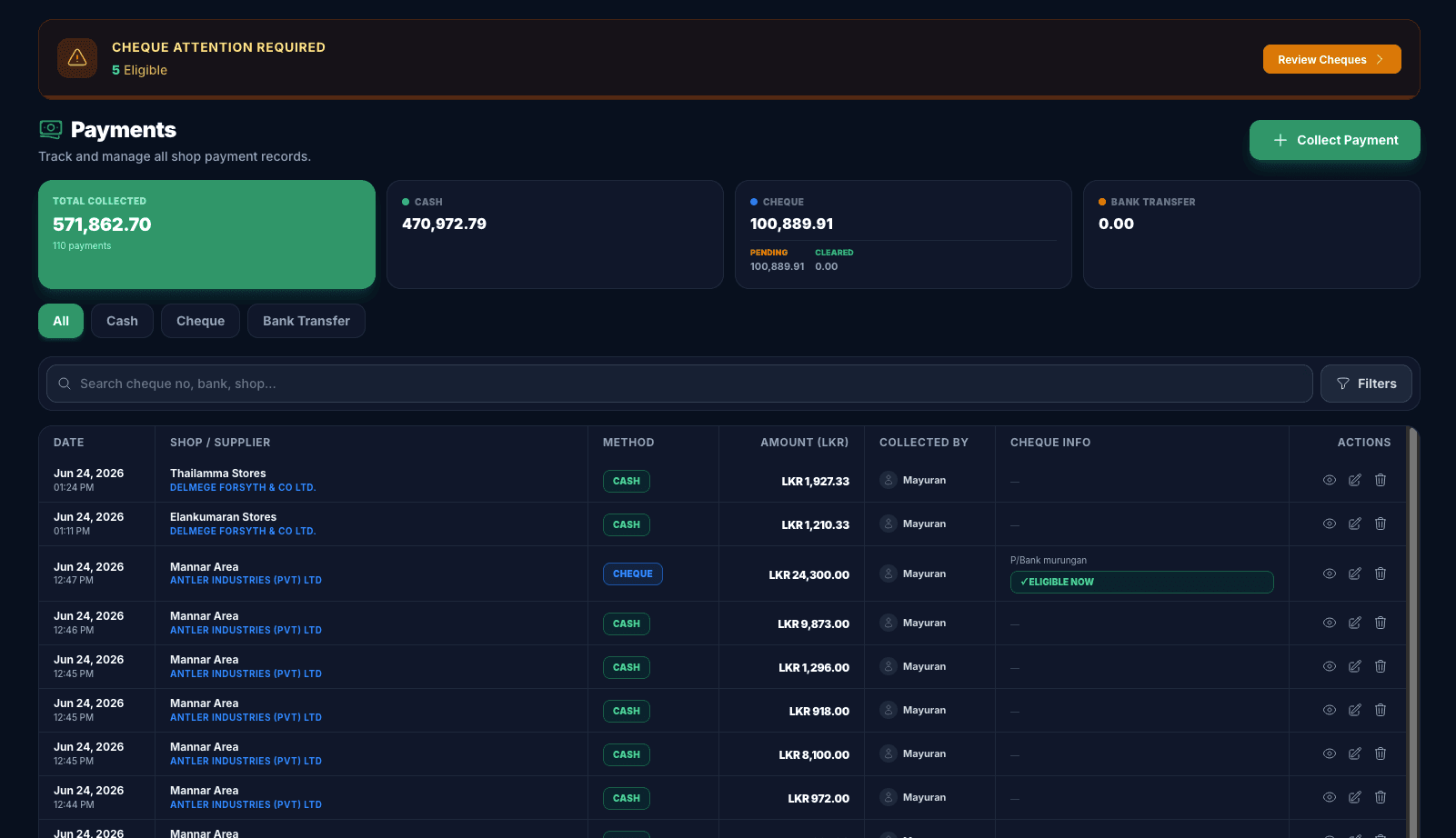Image resolution: width=1456 pixels, height=838 pixels.
Task: Open the Filters panel
Action: click(1366, 384)
